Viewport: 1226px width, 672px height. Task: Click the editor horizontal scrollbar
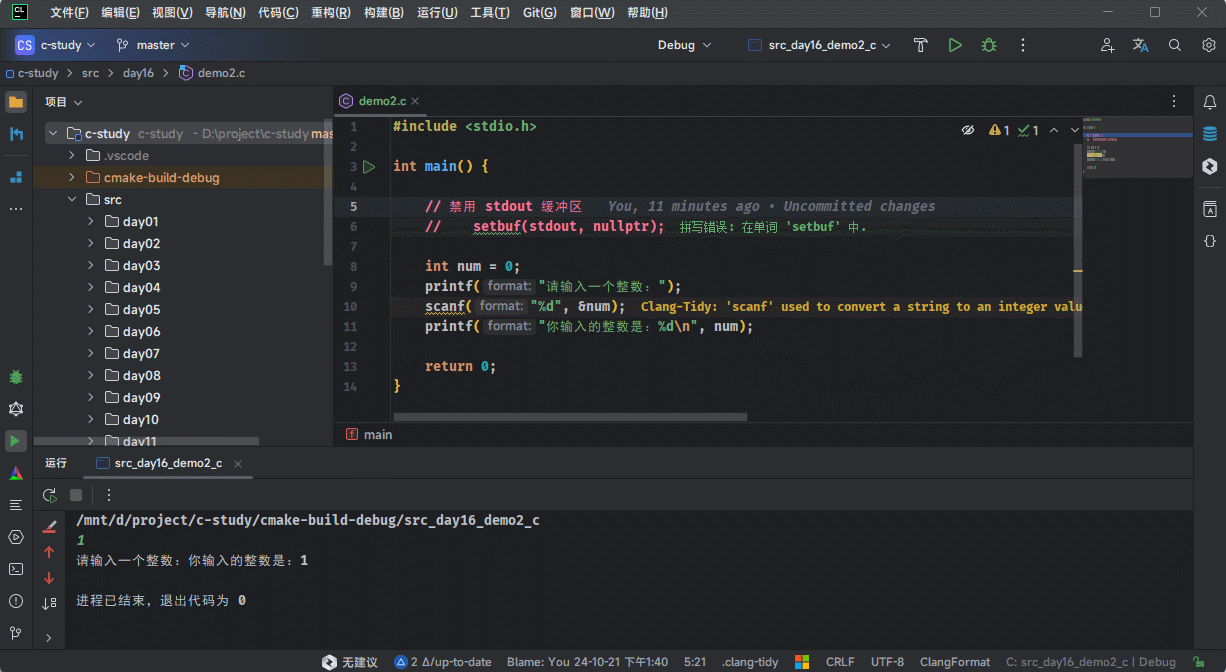click(570, 416)
